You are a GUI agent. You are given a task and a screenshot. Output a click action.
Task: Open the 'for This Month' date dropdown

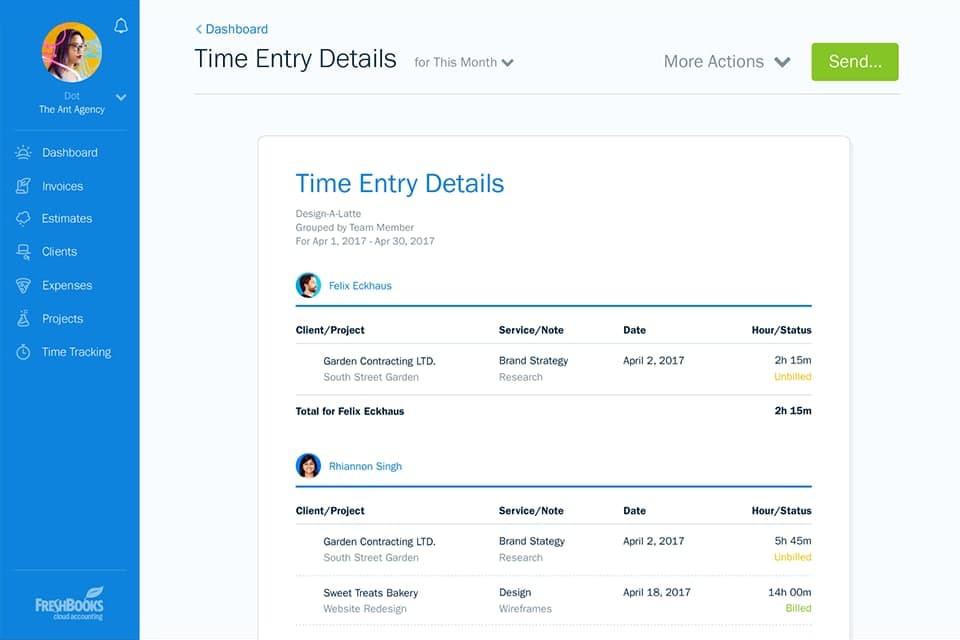tap(463, 62)
